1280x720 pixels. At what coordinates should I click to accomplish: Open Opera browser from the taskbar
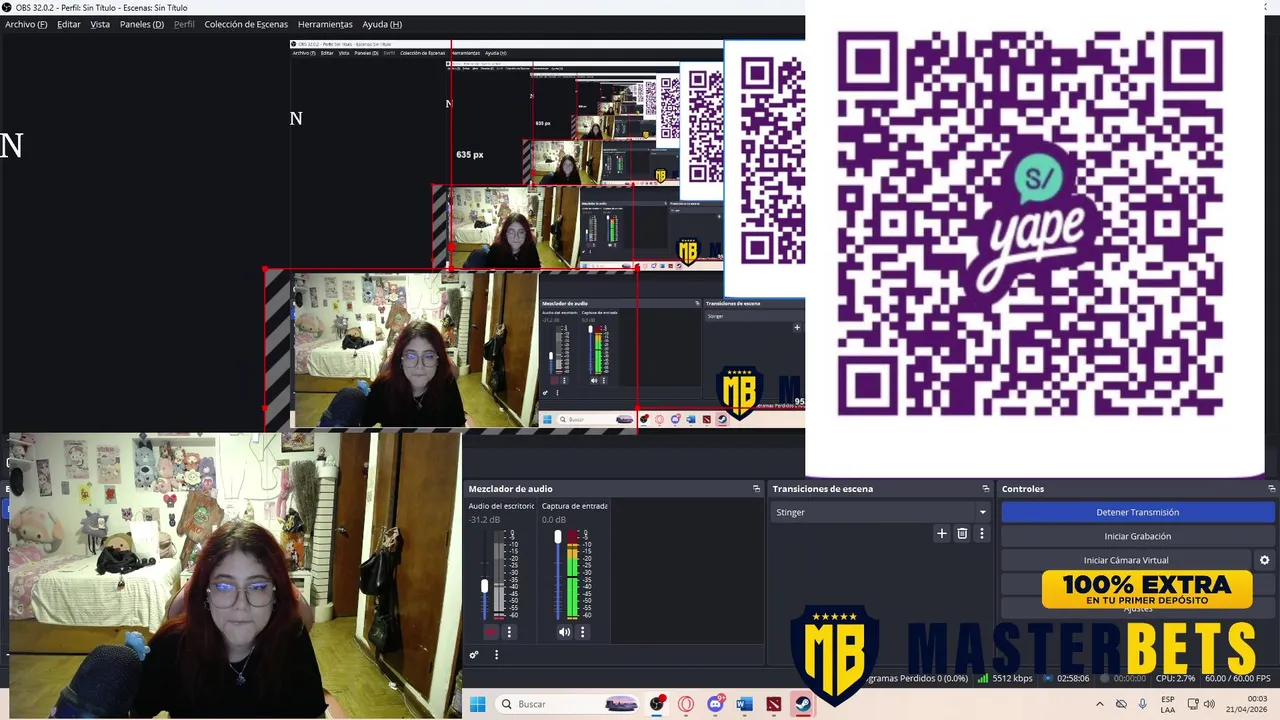tap(686, 704)
